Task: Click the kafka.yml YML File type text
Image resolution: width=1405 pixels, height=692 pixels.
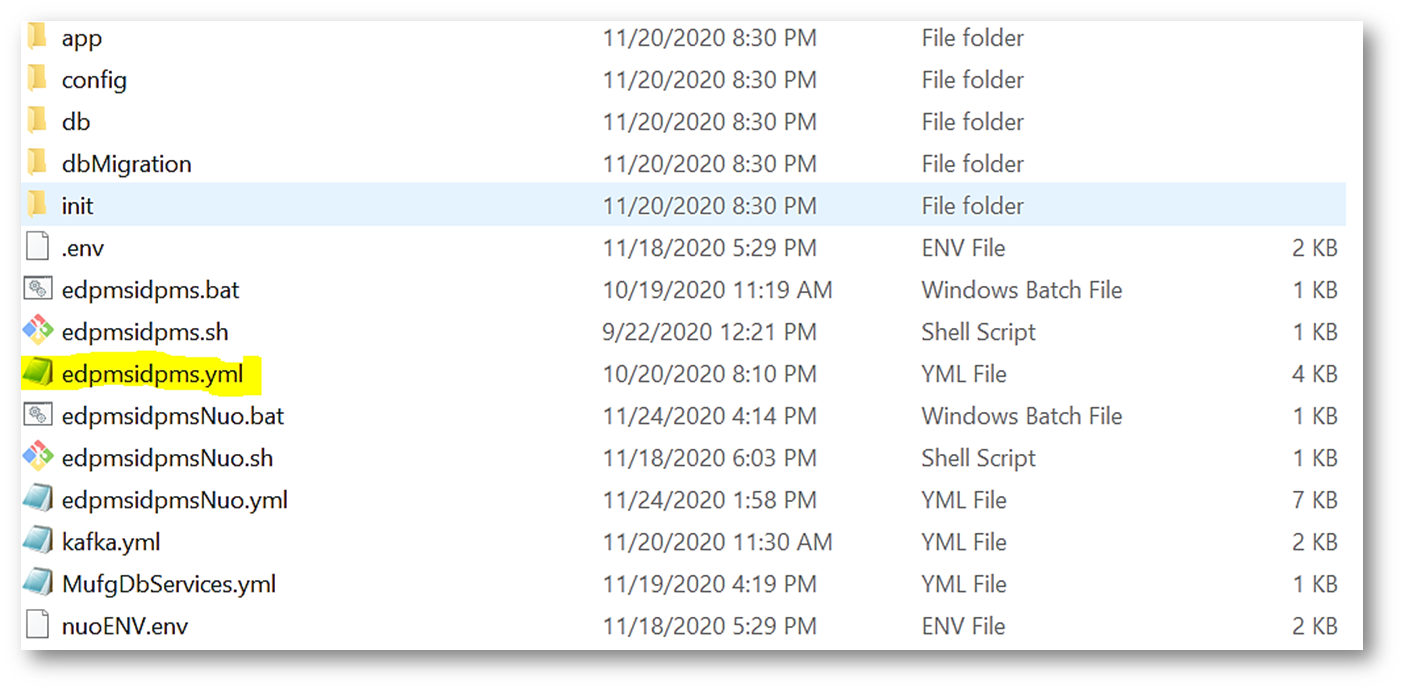Action: tap(964, 542)
